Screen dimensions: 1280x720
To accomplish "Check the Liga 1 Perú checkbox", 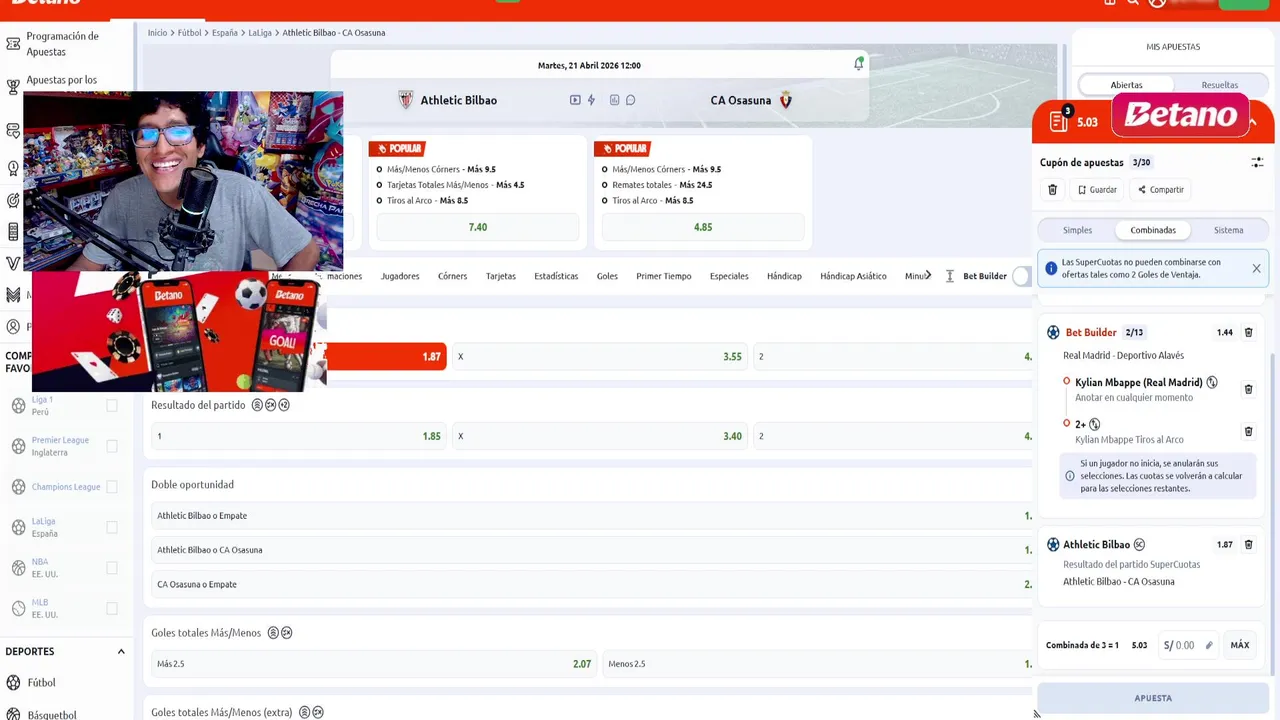I will pyautogui.click(x=112, y=405).
